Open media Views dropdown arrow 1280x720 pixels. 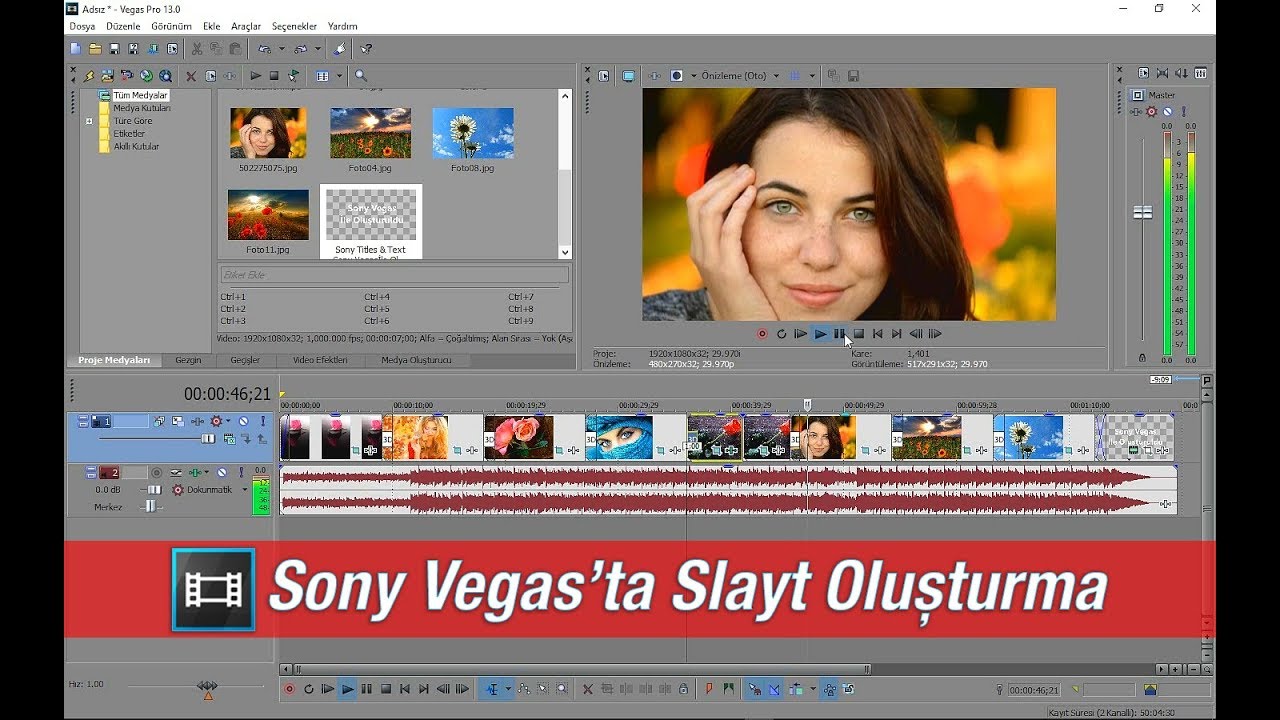coord(339,76)
